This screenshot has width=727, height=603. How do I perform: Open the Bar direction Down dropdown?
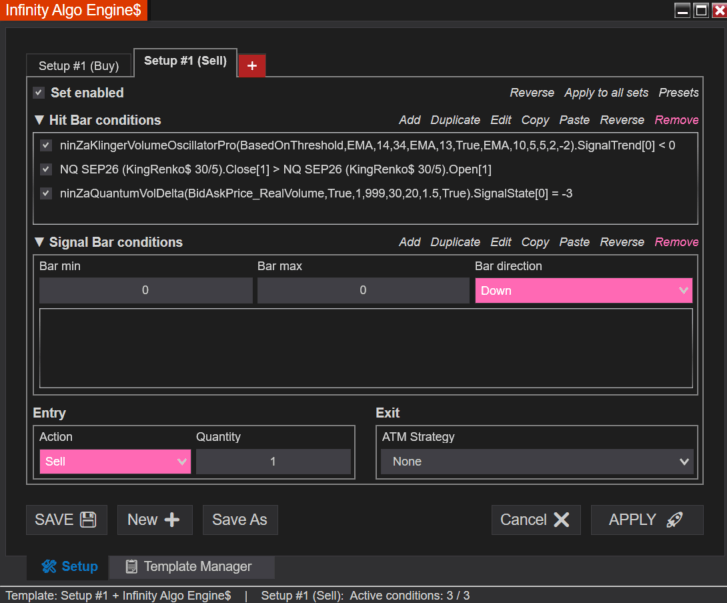(584, 291)
